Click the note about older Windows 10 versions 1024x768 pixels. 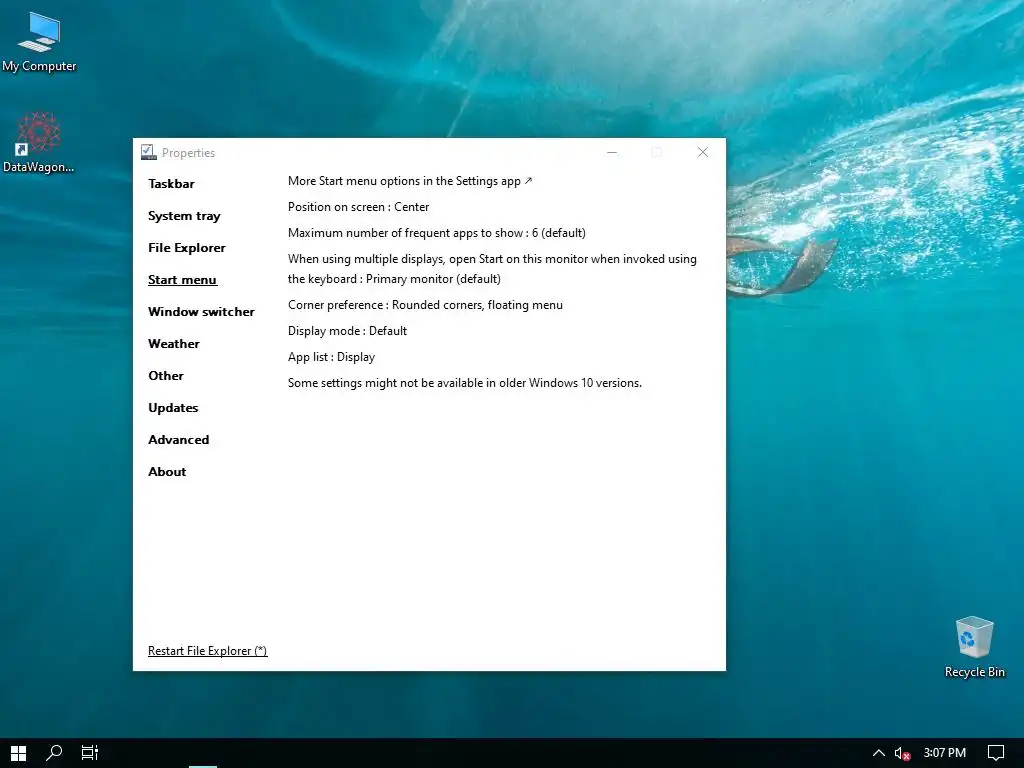(x=465, y=383)
